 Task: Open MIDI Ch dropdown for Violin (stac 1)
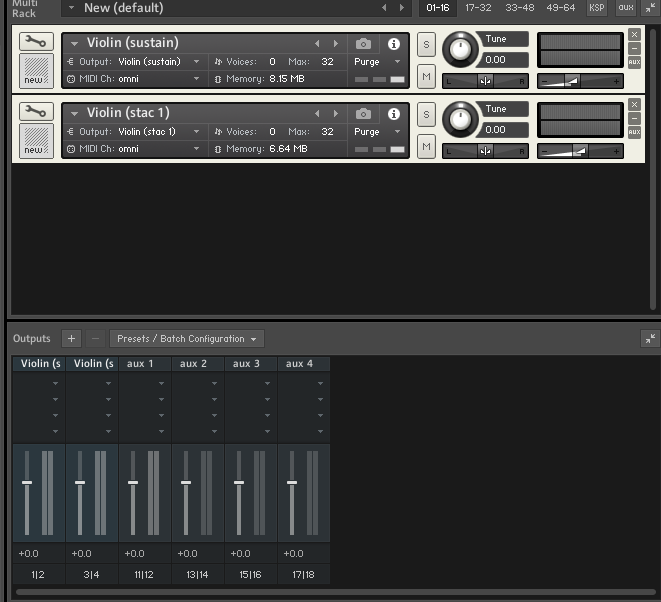[196, 149]
